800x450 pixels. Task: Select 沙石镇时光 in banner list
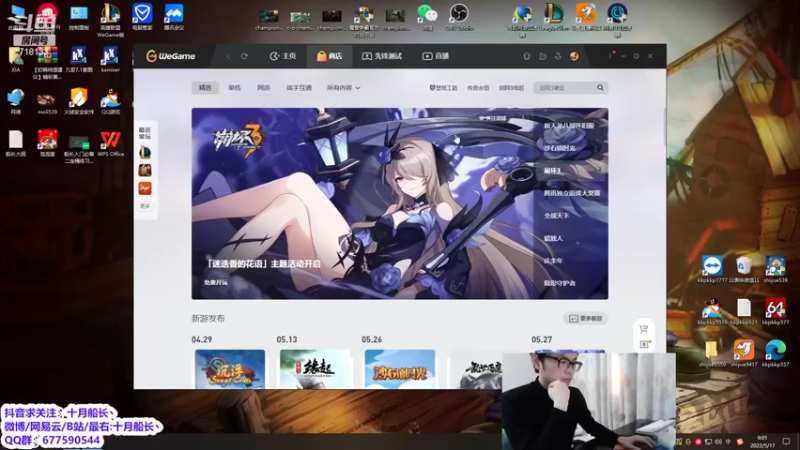[x=560, y=148]
